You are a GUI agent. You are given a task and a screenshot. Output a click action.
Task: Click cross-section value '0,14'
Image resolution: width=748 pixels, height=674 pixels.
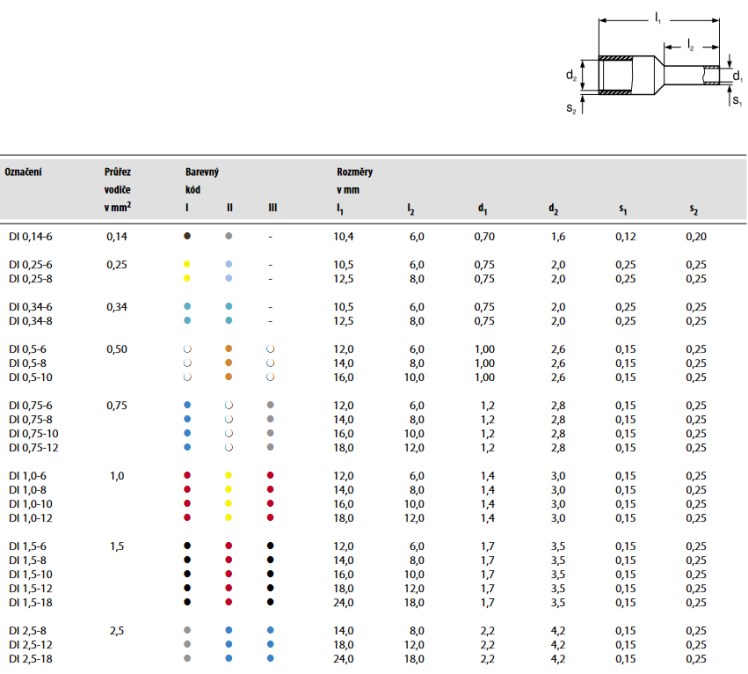[x=117, y=237]
